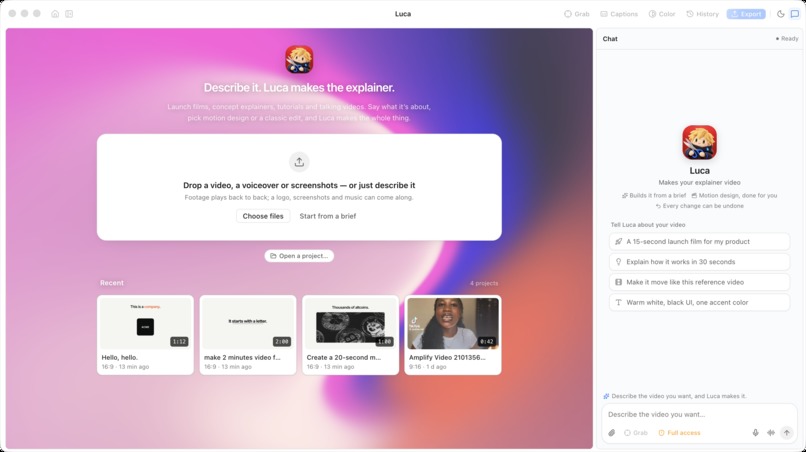The width and height of the screenshot is (806, 452).
Task: Click the 'Describe the video you want...' input
Action: (699, 414)
